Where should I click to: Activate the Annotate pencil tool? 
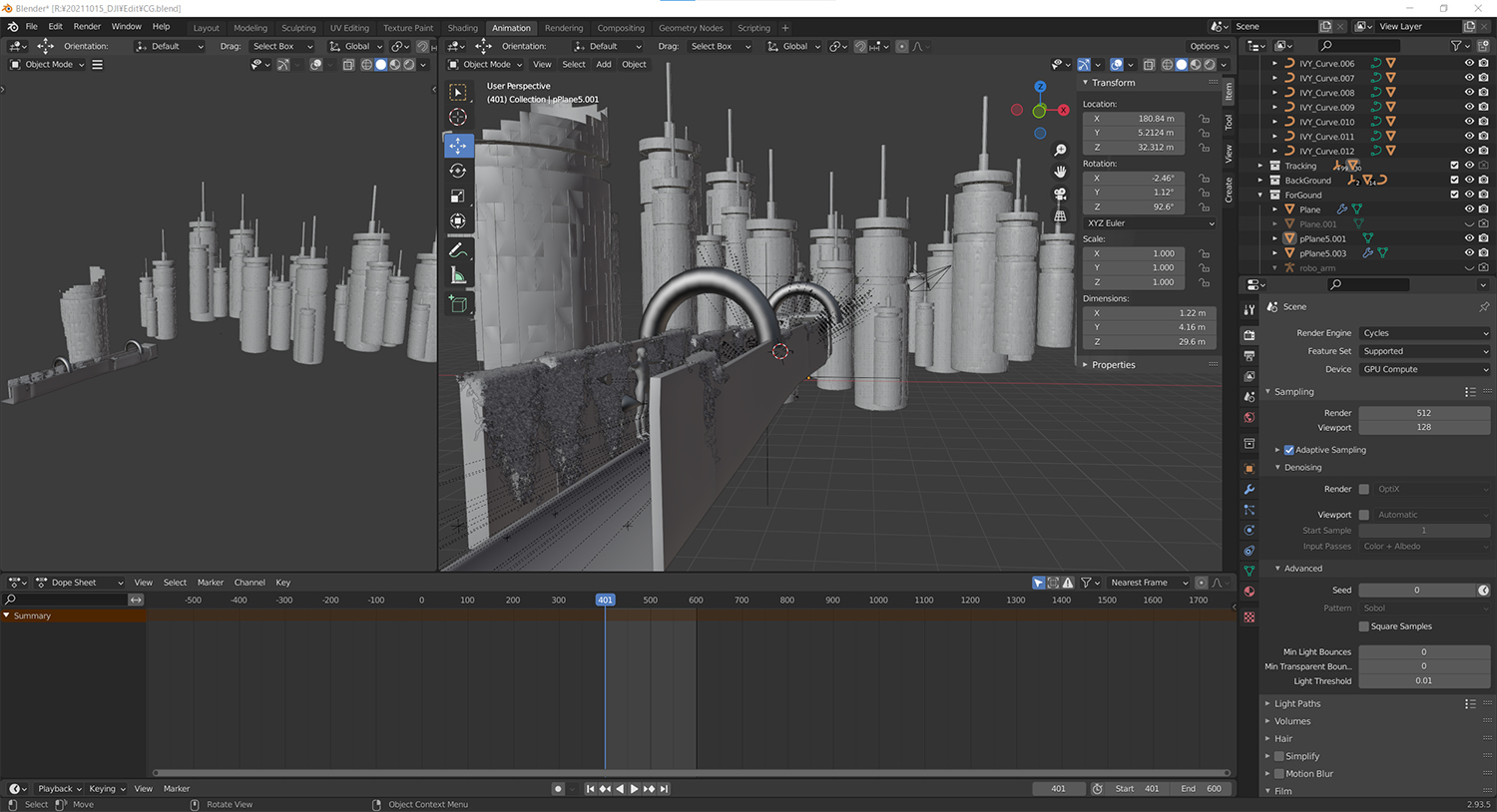(x=458, y=250)
